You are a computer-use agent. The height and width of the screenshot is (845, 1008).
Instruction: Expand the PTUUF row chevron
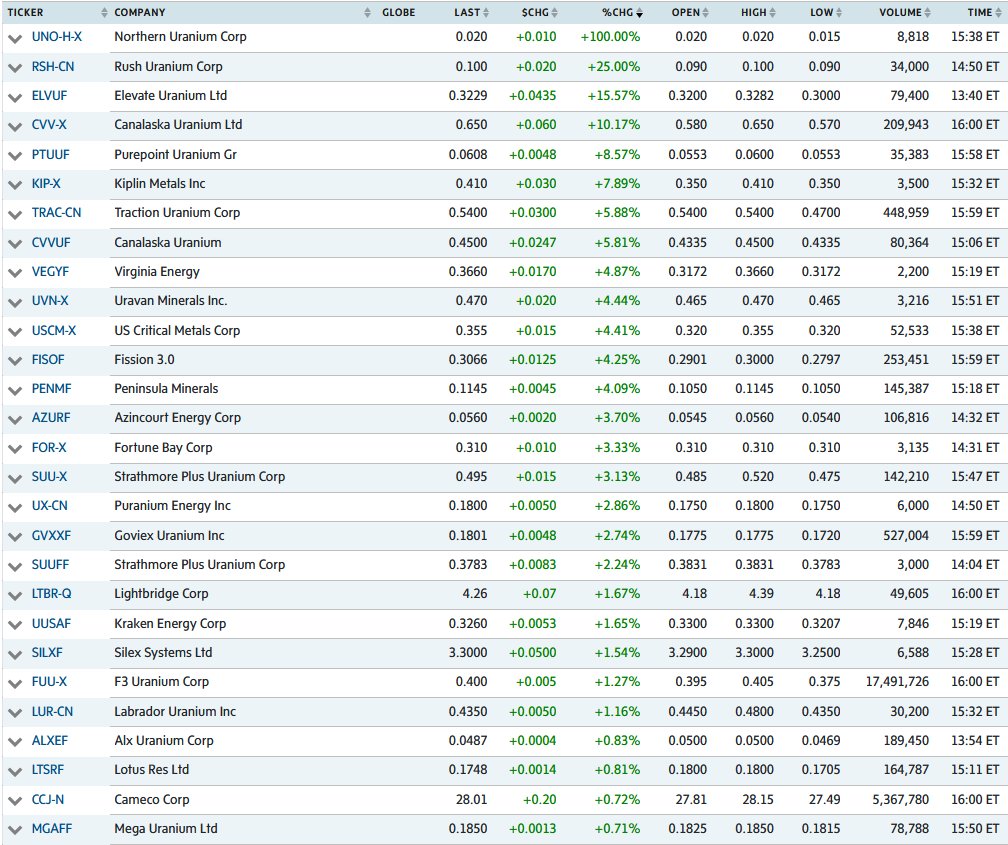(x=15, y=156)
